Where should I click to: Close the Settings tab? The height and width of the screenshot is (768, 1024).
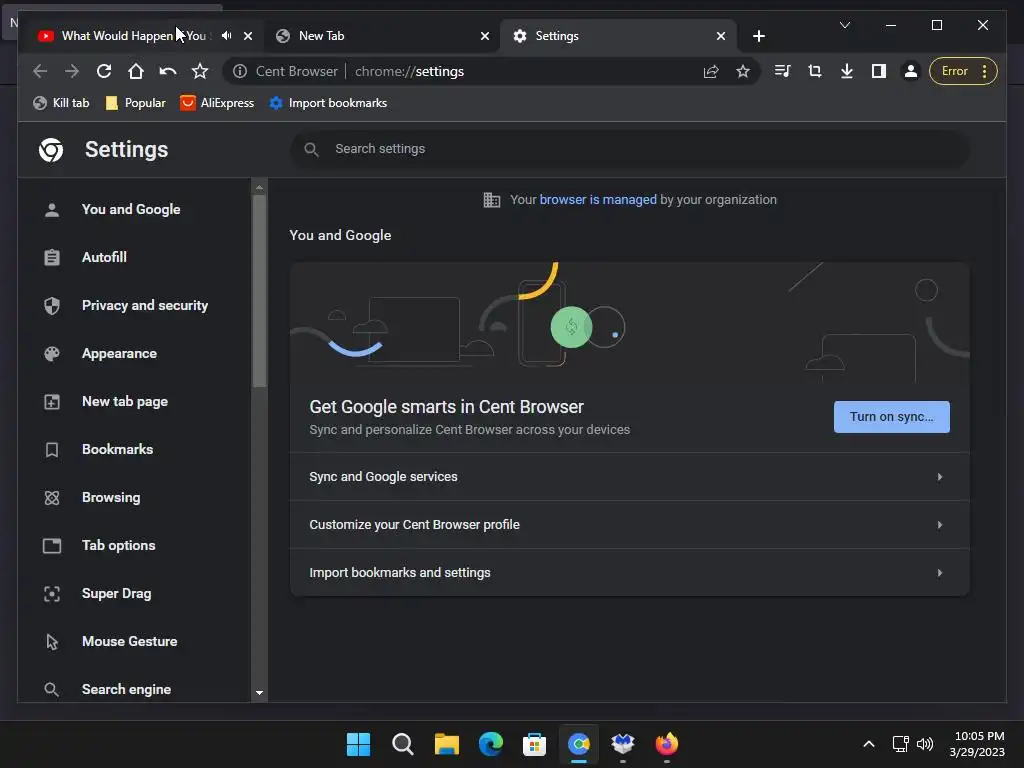point(721,36)
